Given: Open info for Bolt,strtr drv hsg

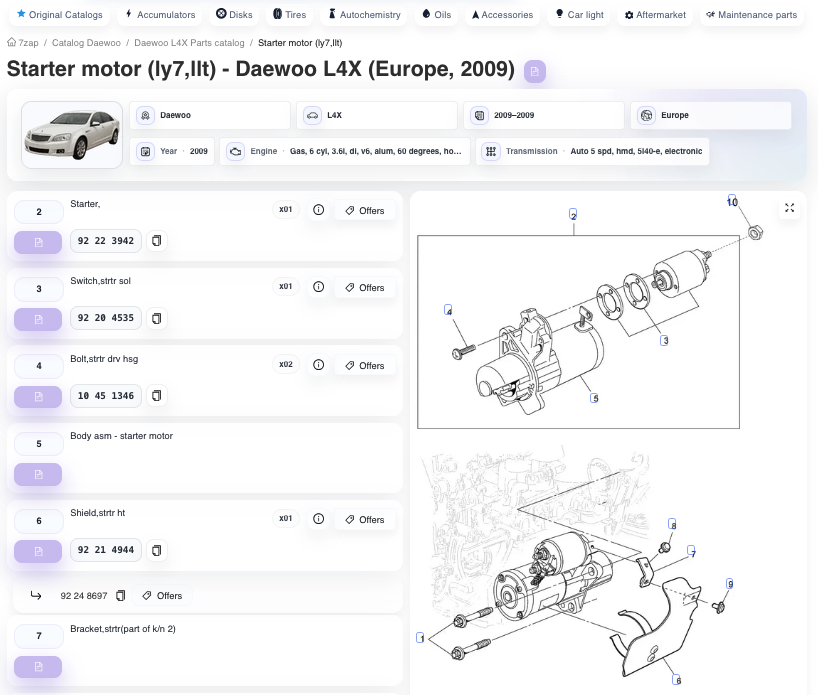Looking at the screenshot, I should point(318,365).
